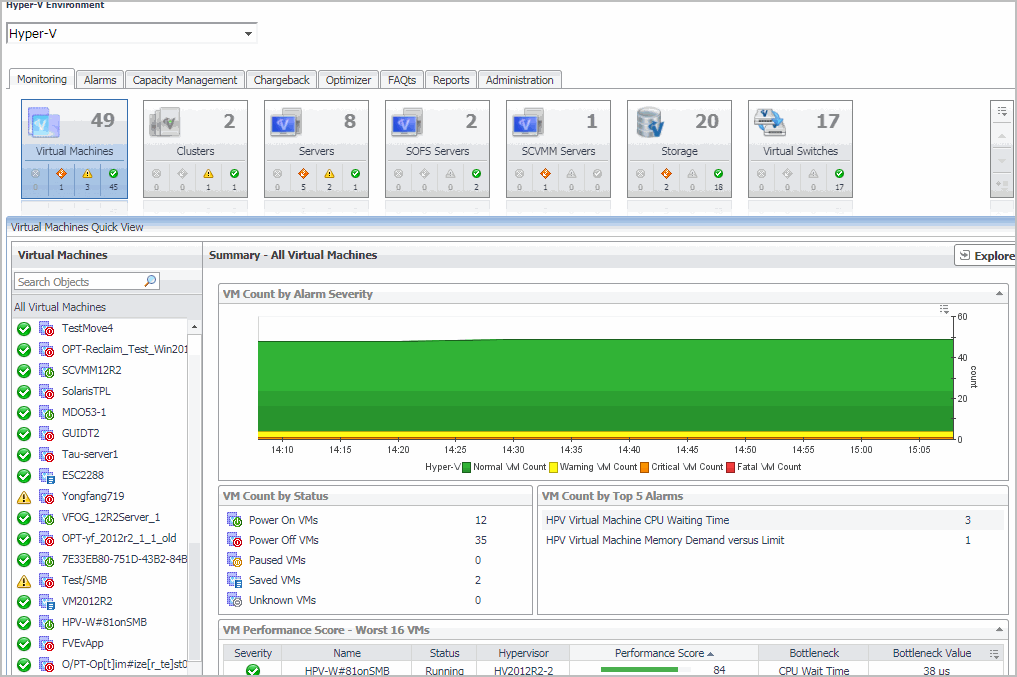Open HPV Virtual Machine CPU Waiting Time alarm
The image size is (1017, 677).
tap(637, 520)
